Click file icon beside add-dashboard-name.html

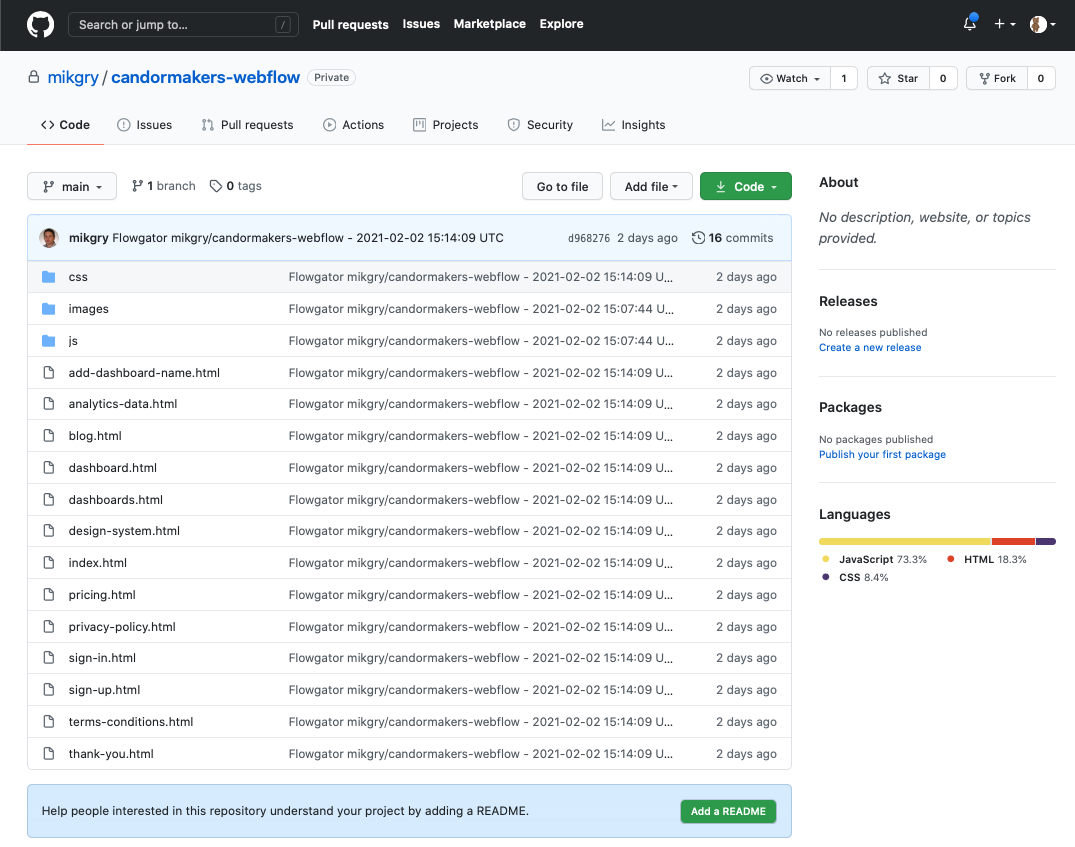49,372
